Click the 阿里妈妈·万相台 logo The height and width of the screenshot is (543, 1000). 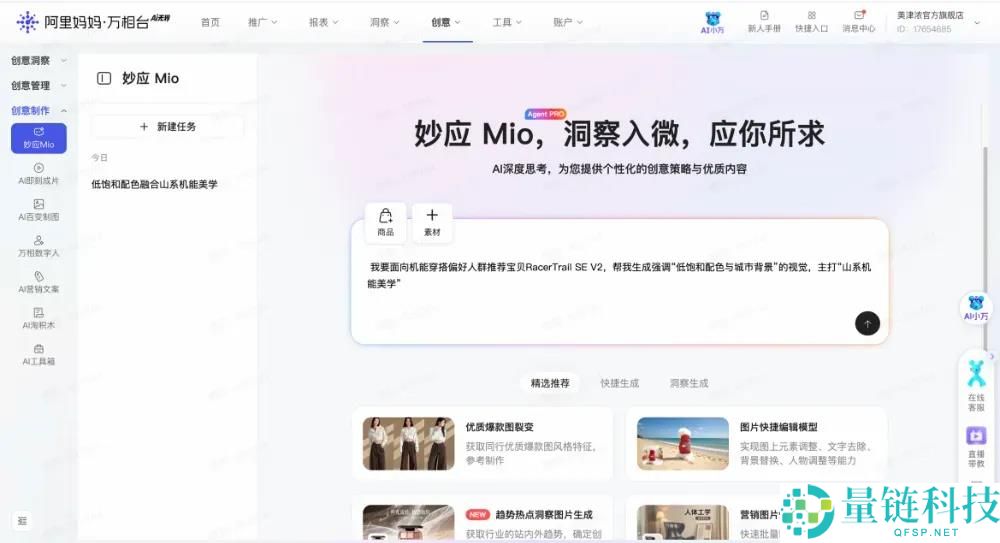coord(93,22)
